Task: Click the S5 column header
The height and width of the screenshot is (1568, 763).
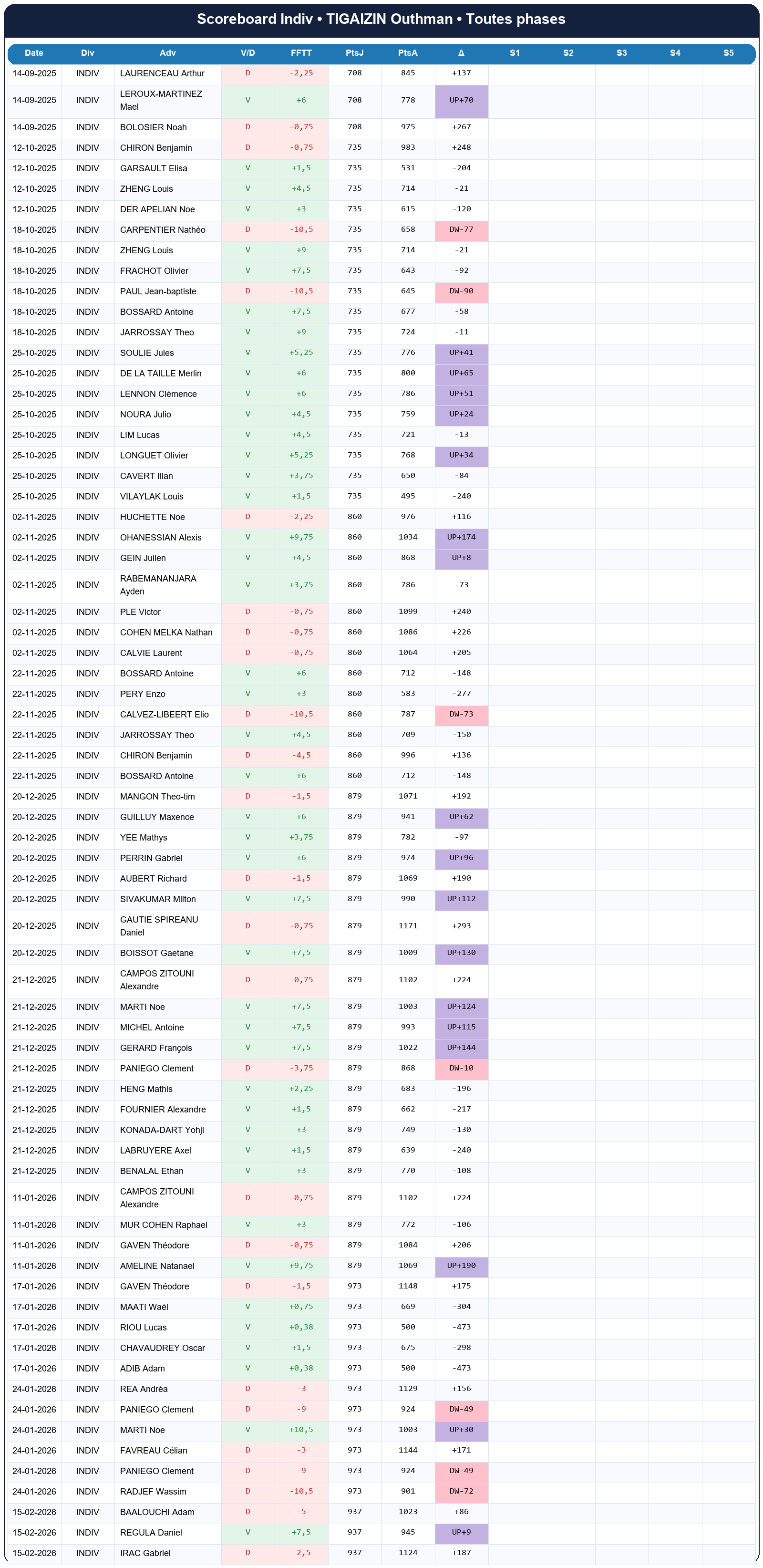Action: (728, 53)
